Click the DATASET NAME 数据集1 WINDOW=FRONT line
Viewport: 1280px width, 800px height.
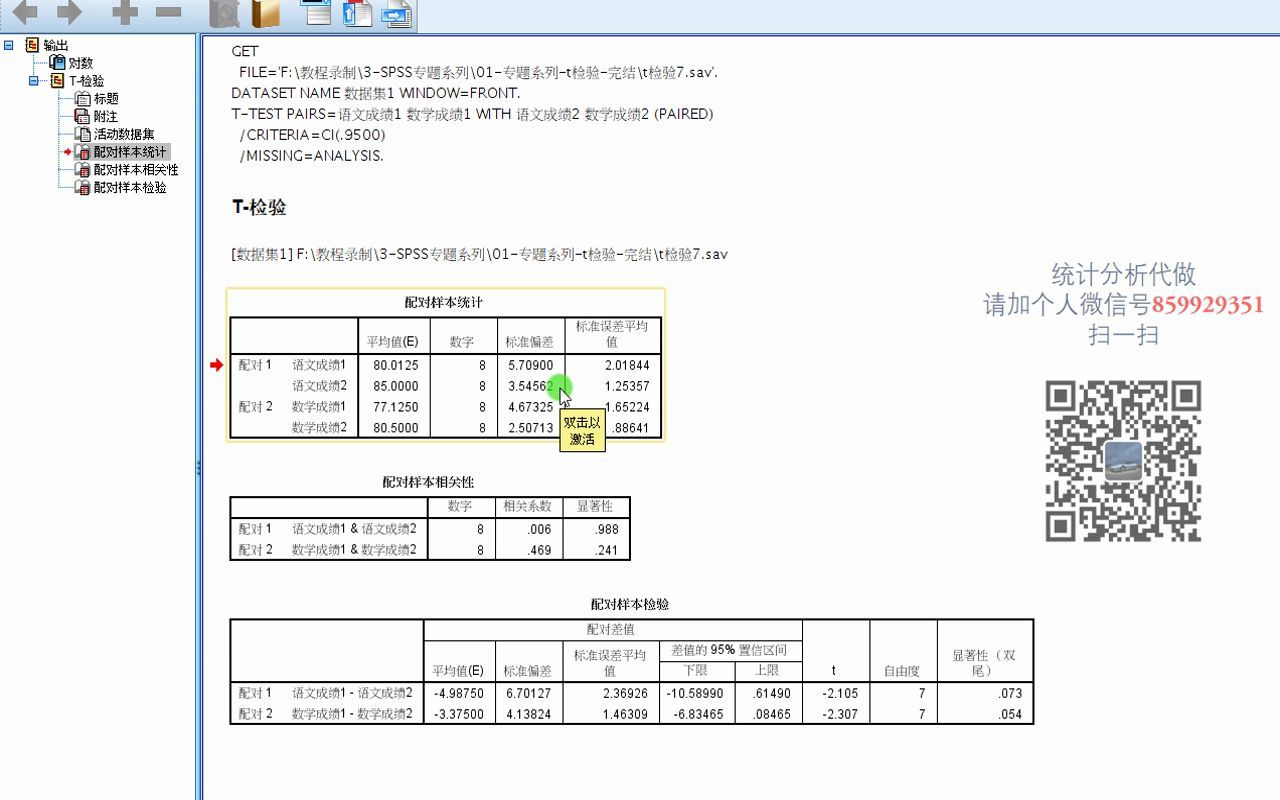(x=375, y=93)
